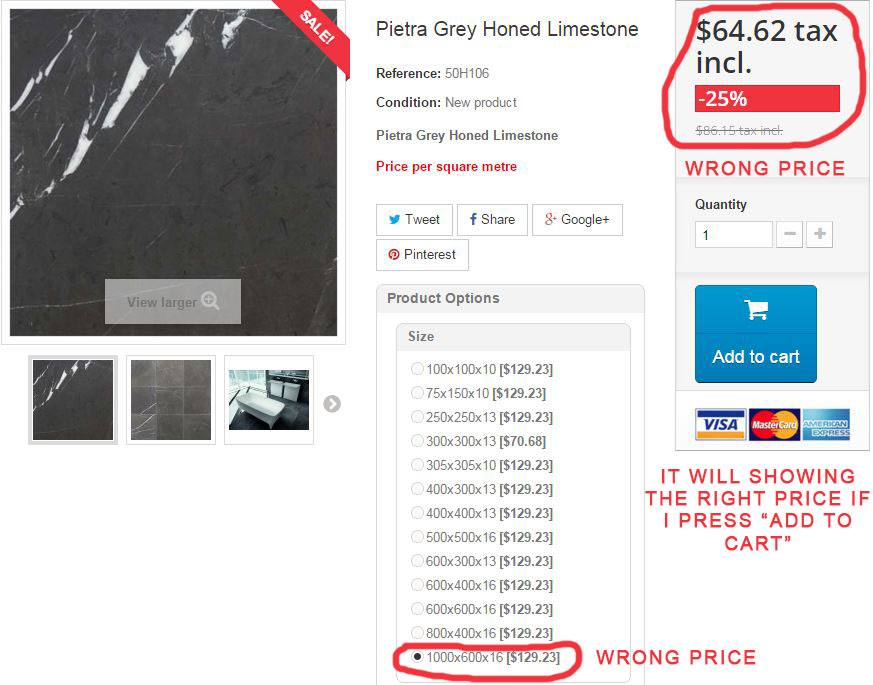Click the quantity input field
This screenshot has height=685, width=873.
pos(733,234)
